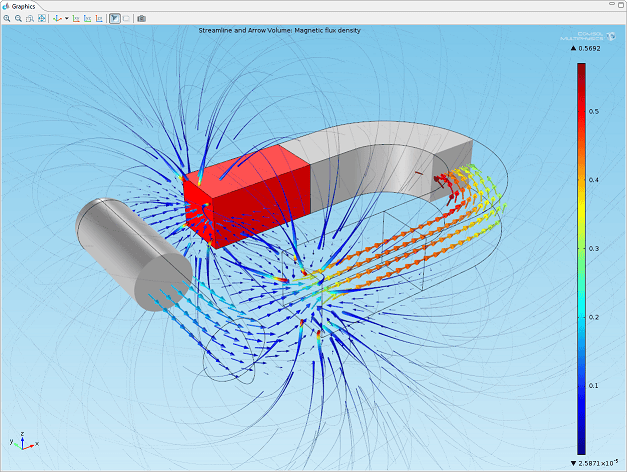Go to default 3D view
This screenshot has width=627, height=472.
pyautogui.click(x=57, y=18)
